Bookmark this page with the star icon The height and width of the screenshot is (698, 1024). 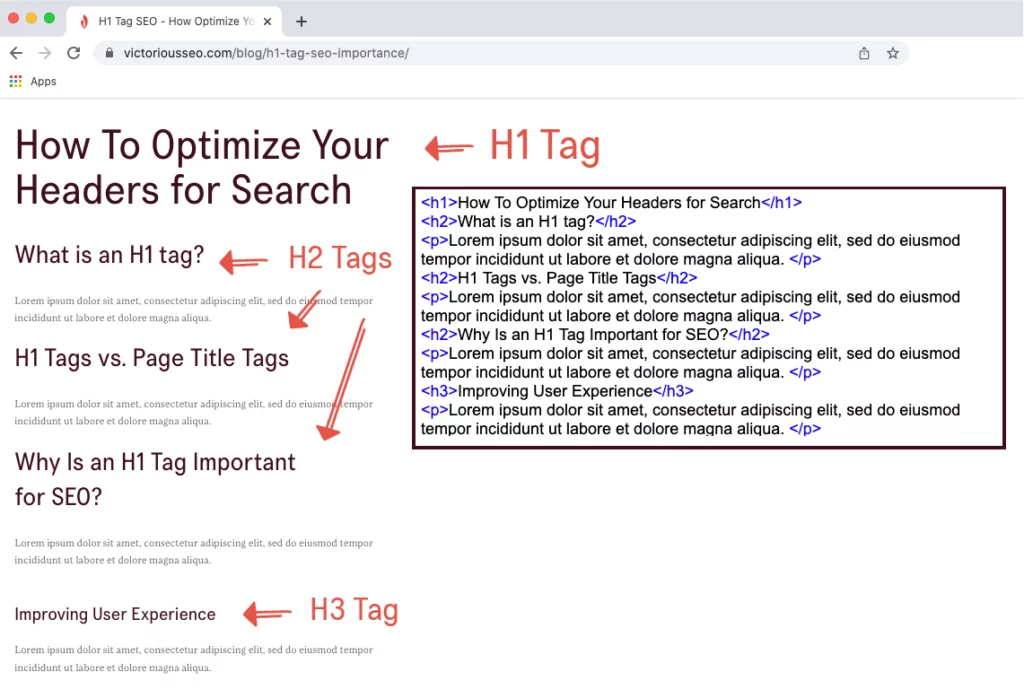coord(892,53)
